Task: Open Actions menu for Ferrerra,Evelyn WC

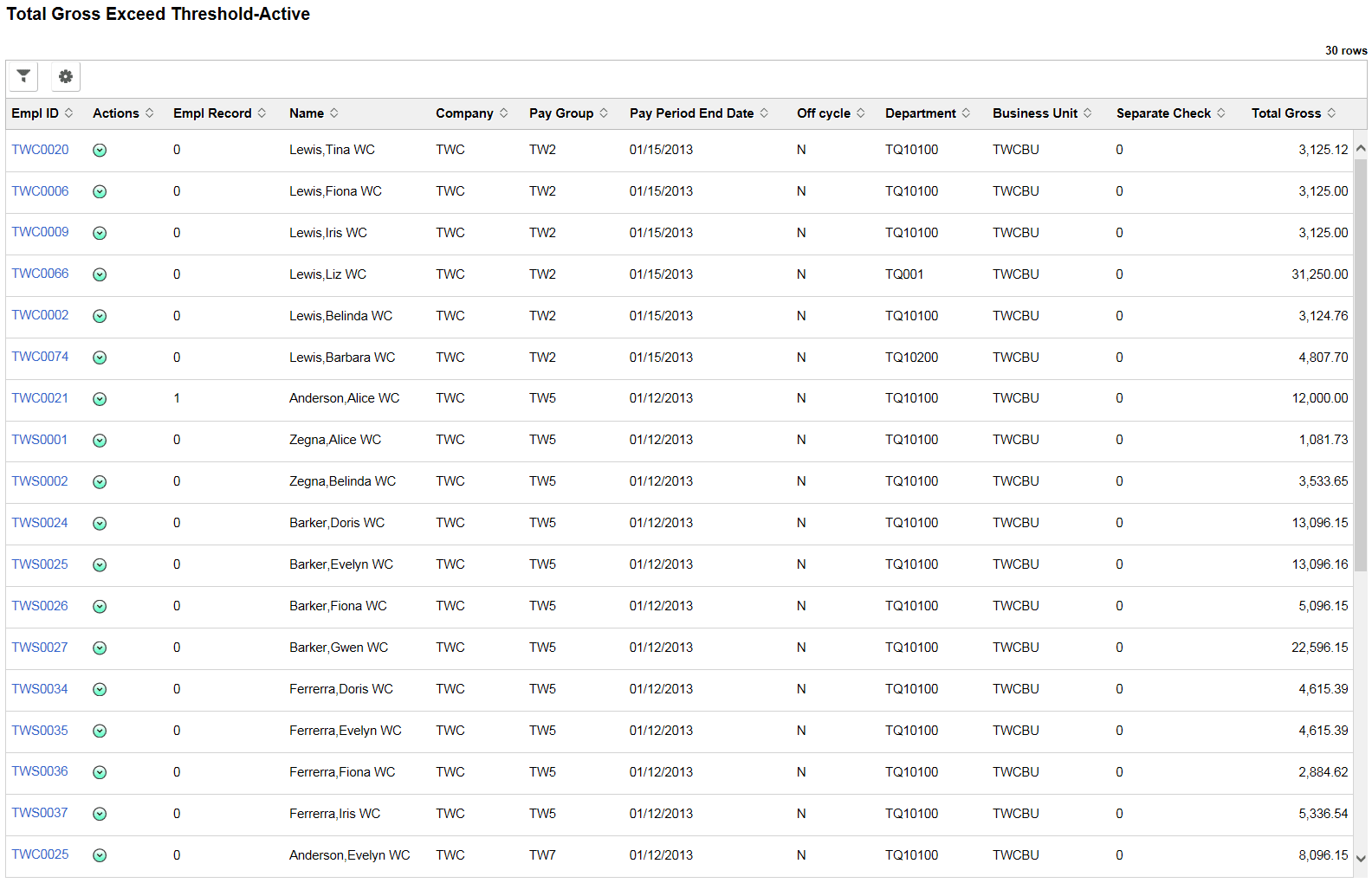Action: (100, 732)
